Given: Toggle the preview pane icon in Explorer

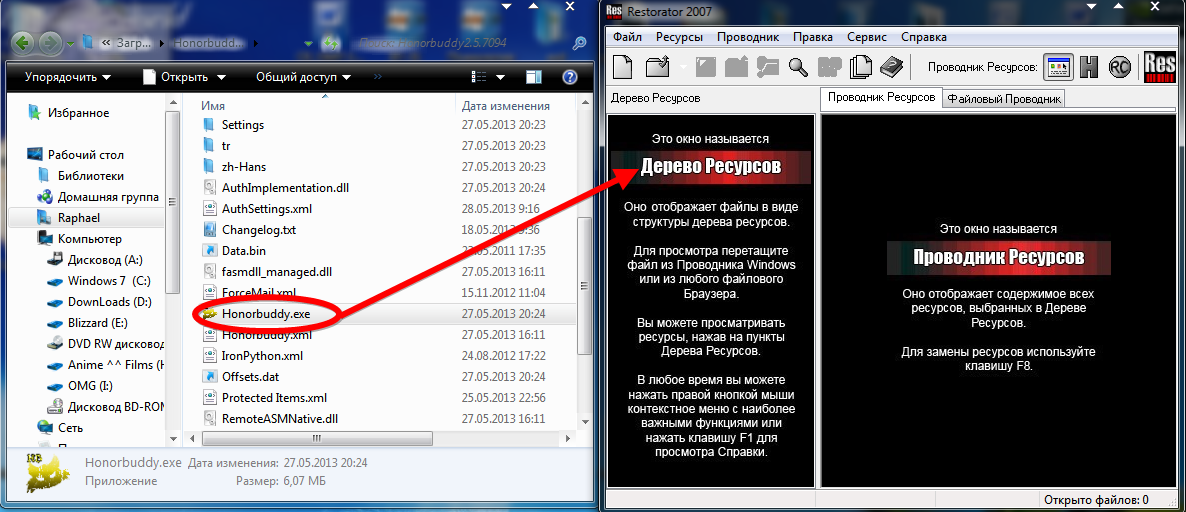Looking at the screenshot, I should [534, 77].
